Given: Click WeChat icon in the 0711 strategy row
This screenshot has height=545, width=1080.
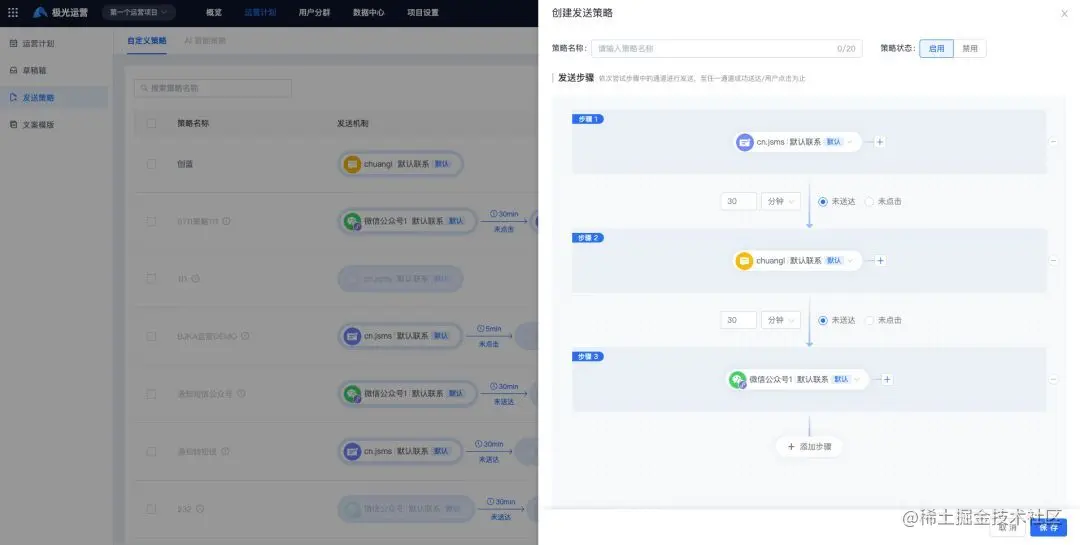Looking at the screenshot, I should tap(353, 221).
